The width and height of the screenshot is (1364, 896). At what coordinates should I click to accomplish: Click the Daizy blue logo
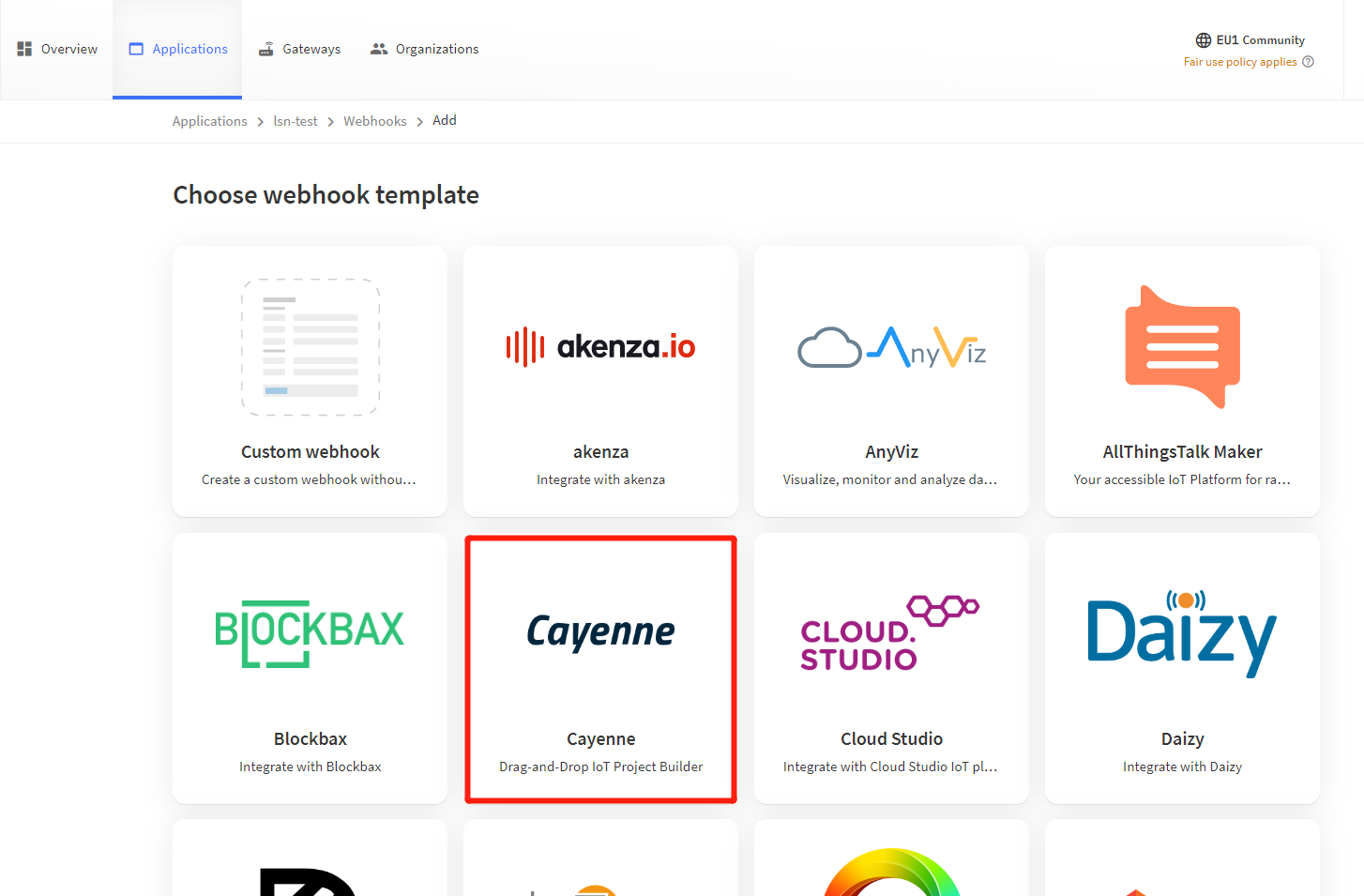1183,633
